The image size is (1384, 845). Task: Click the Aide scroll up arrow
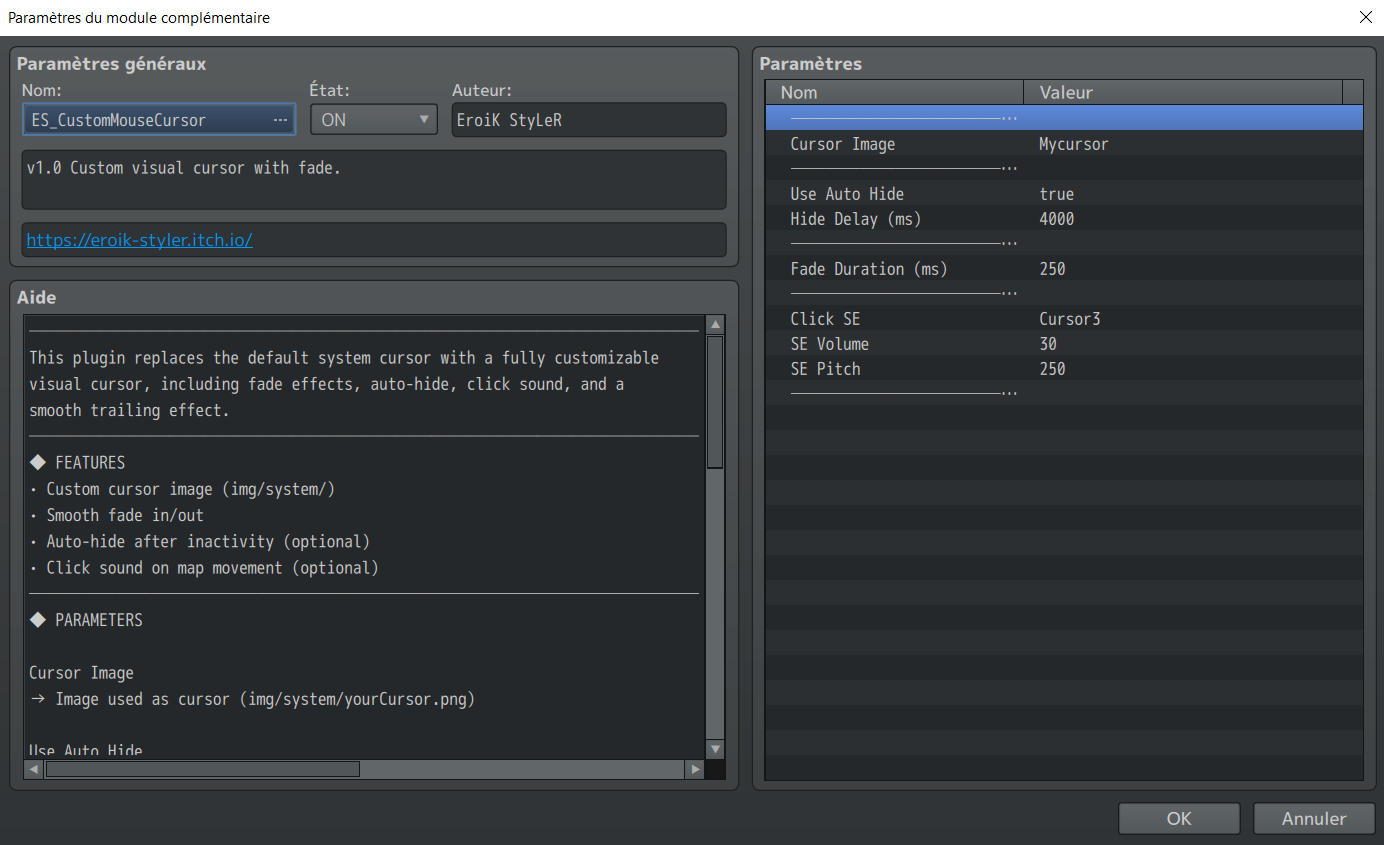pos(715,325)
